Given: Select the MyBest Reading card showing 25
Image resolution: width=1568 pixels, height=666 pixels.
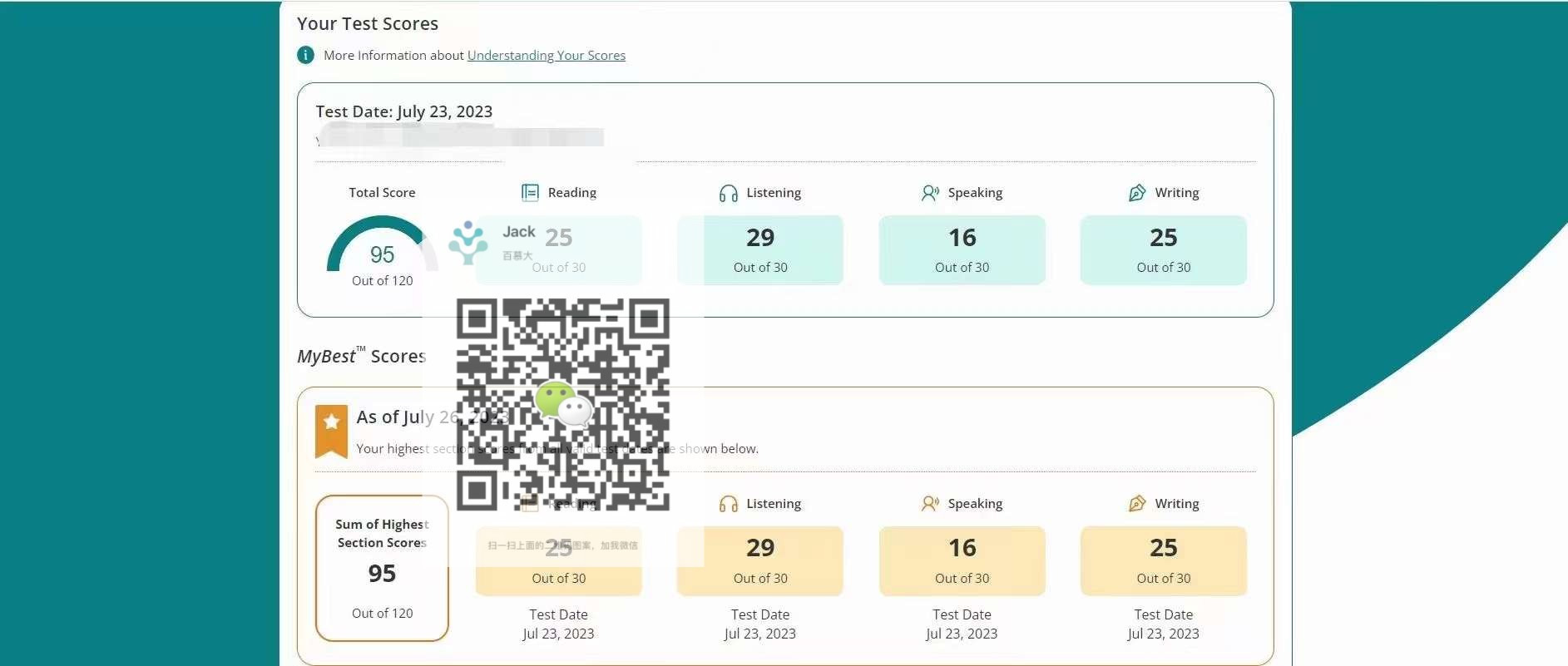Looking at the screenshot, I should (x=558, y=561).
